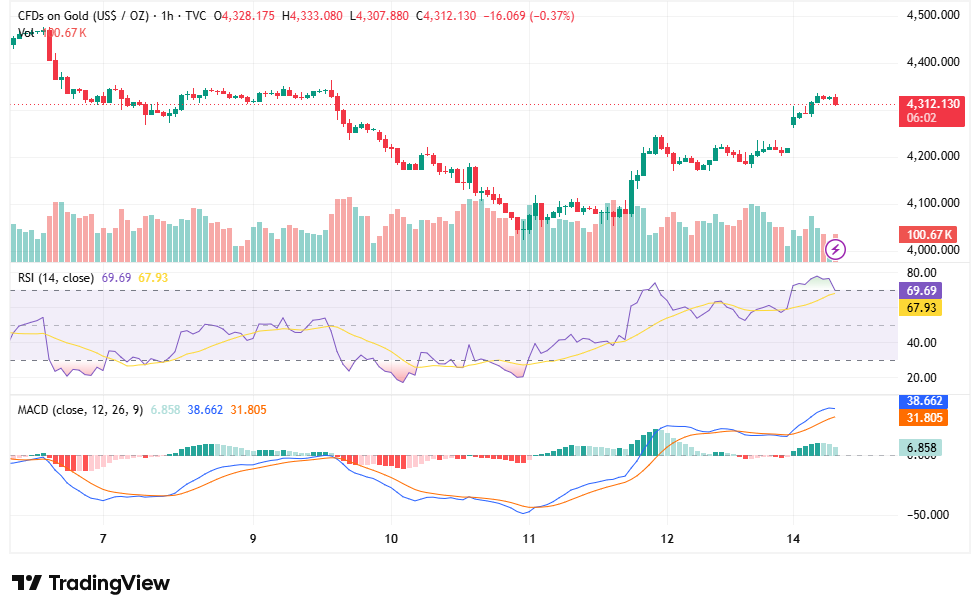The image size is (980, 613).
Task: Click the MACD histogram tag 6.858
Action: (x=921, y=447)
